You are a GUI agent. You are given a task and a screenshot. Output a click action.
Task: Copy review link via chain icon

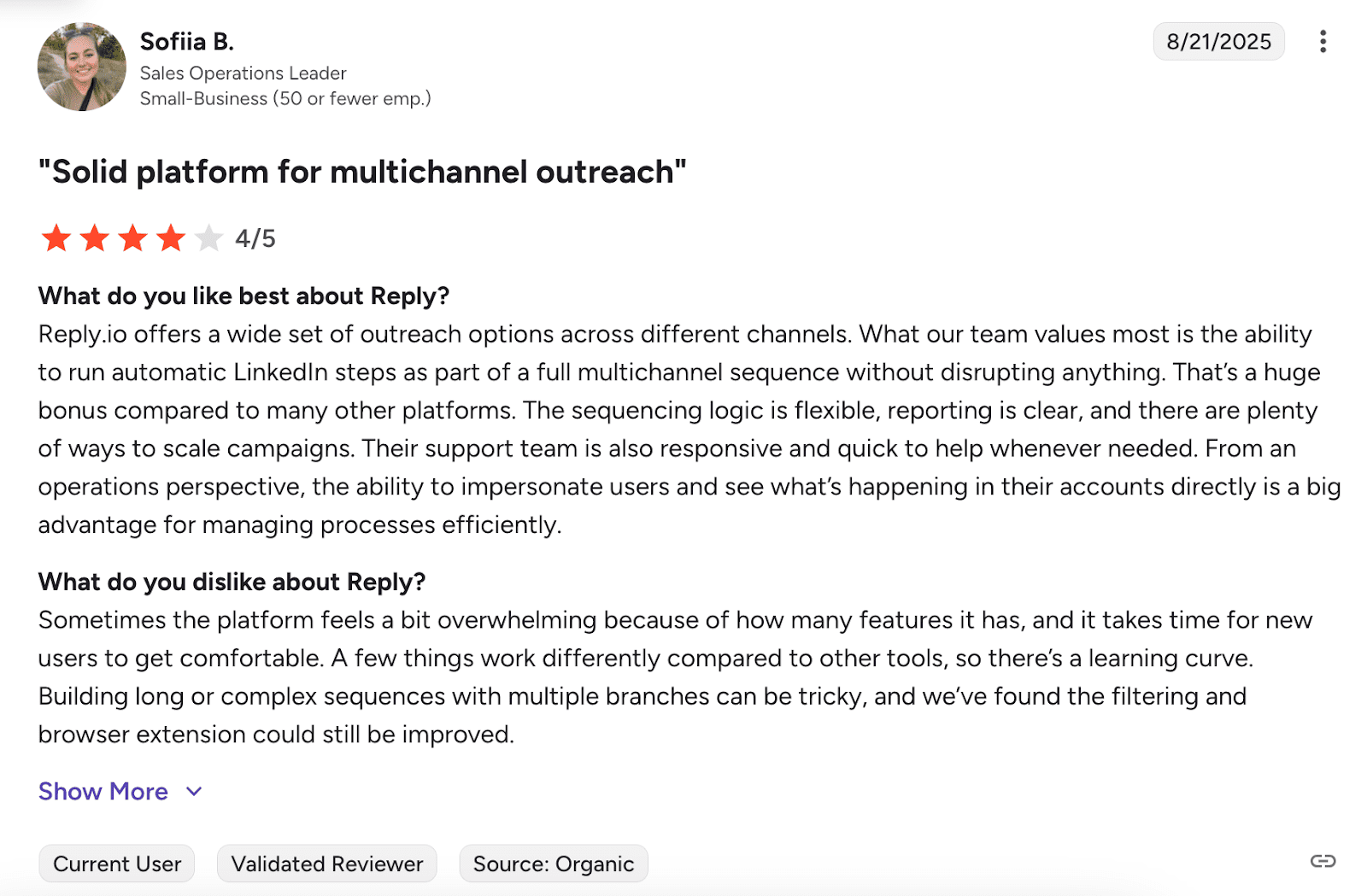click(1323, 861)
